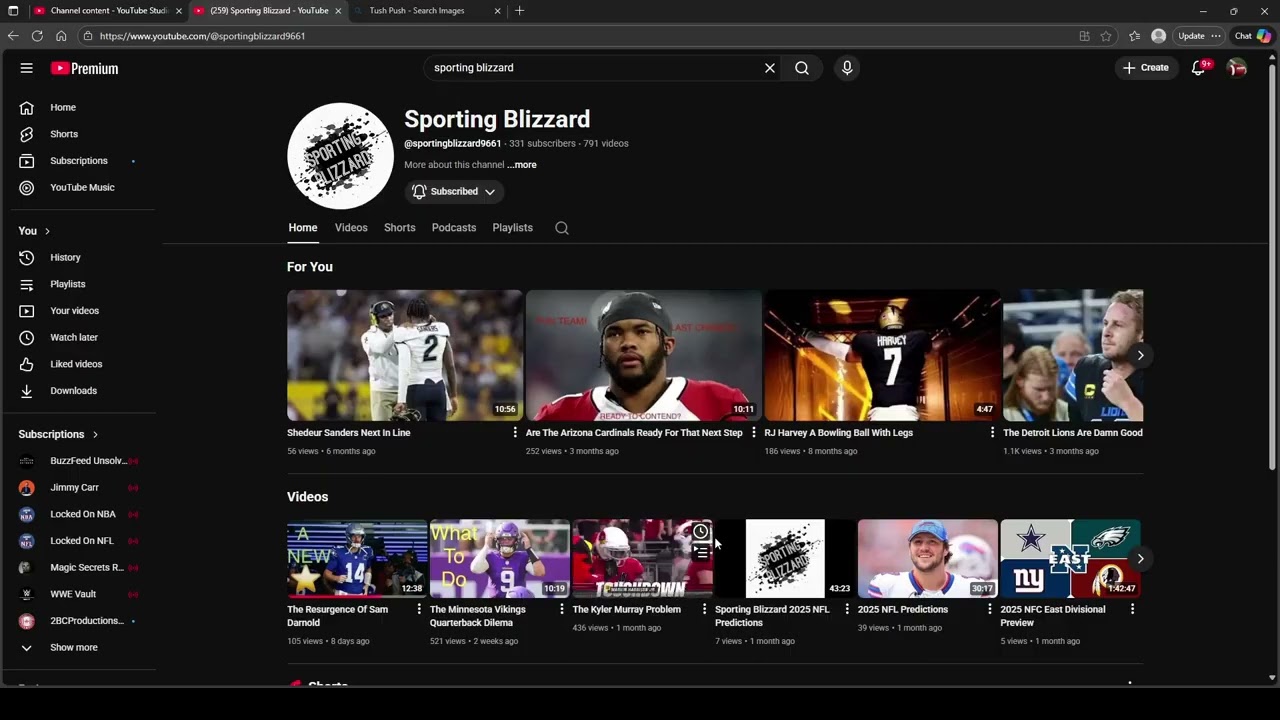Open options for Minnesota Vikings video
The image size is (1280, 720).
tap(562, 609)
